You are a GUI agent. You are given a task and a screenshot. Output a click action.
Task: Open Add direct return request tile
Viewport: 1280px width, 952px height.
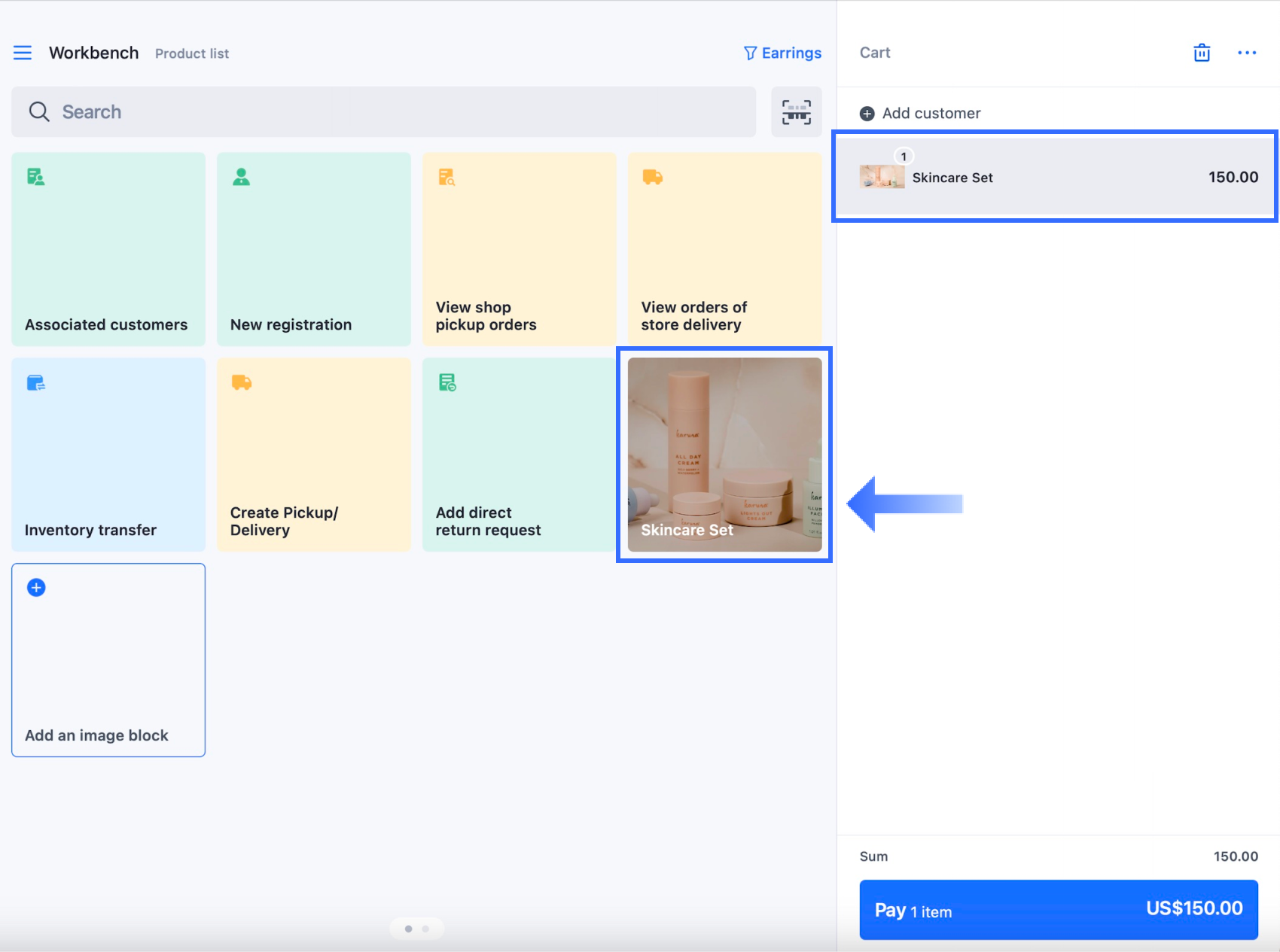[519, 455]
